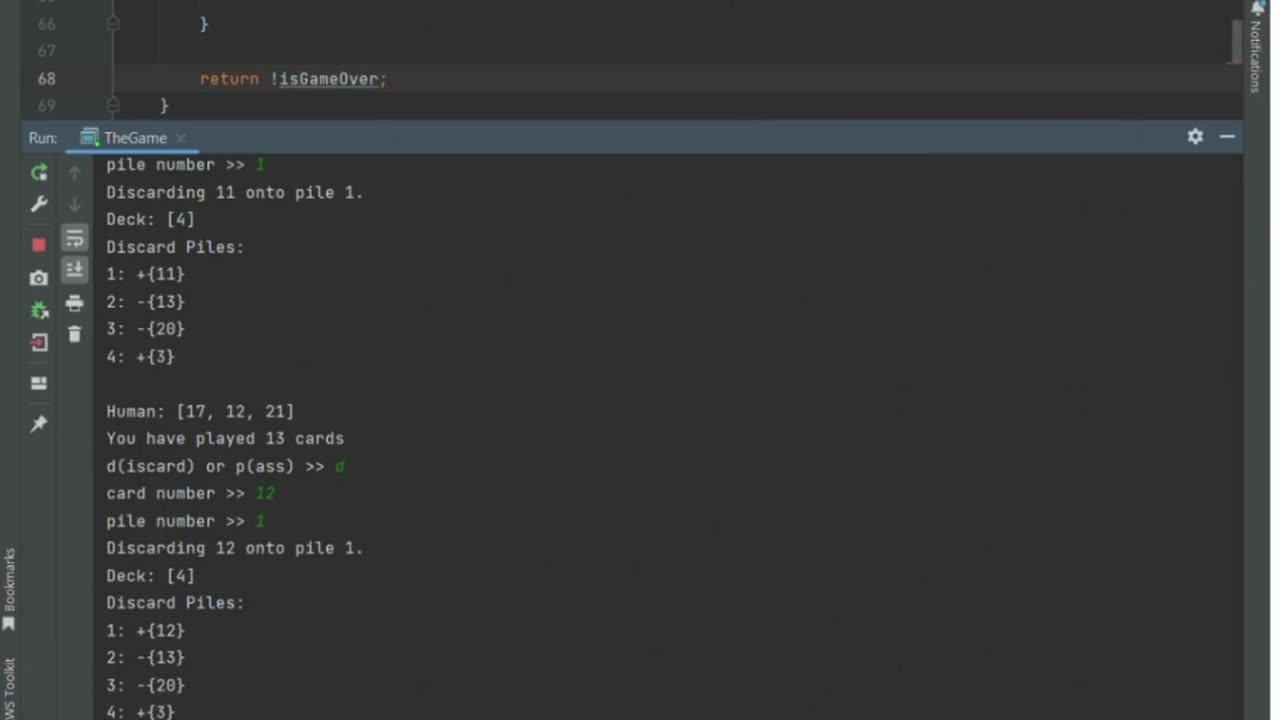This screenshot has height=720, width=1280.
Task: Open the Bookmarks tool window
Action: coord(10,588)
